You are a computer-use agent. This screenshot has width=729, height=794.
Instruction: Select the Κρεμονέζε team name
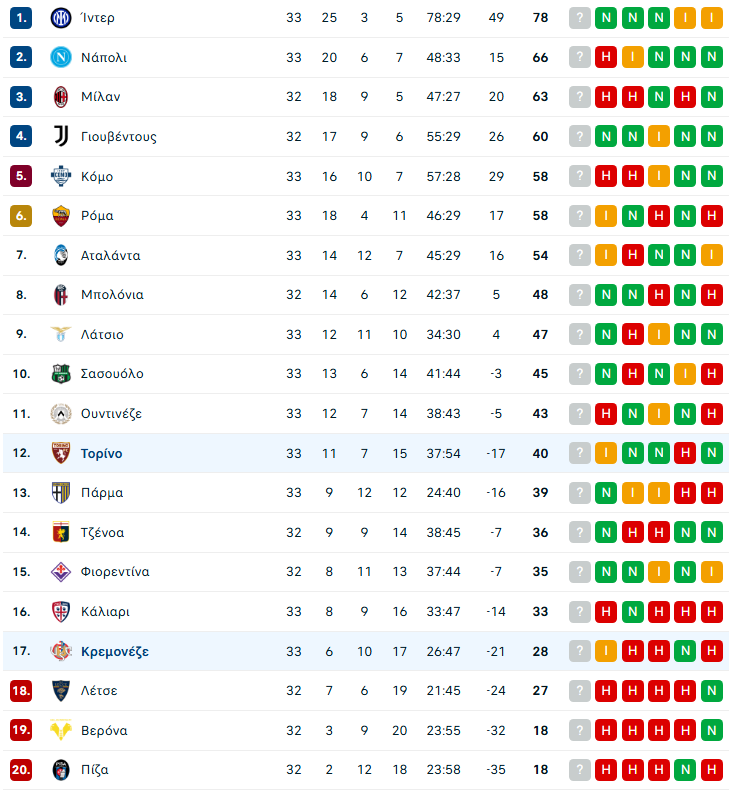point(115,651)
